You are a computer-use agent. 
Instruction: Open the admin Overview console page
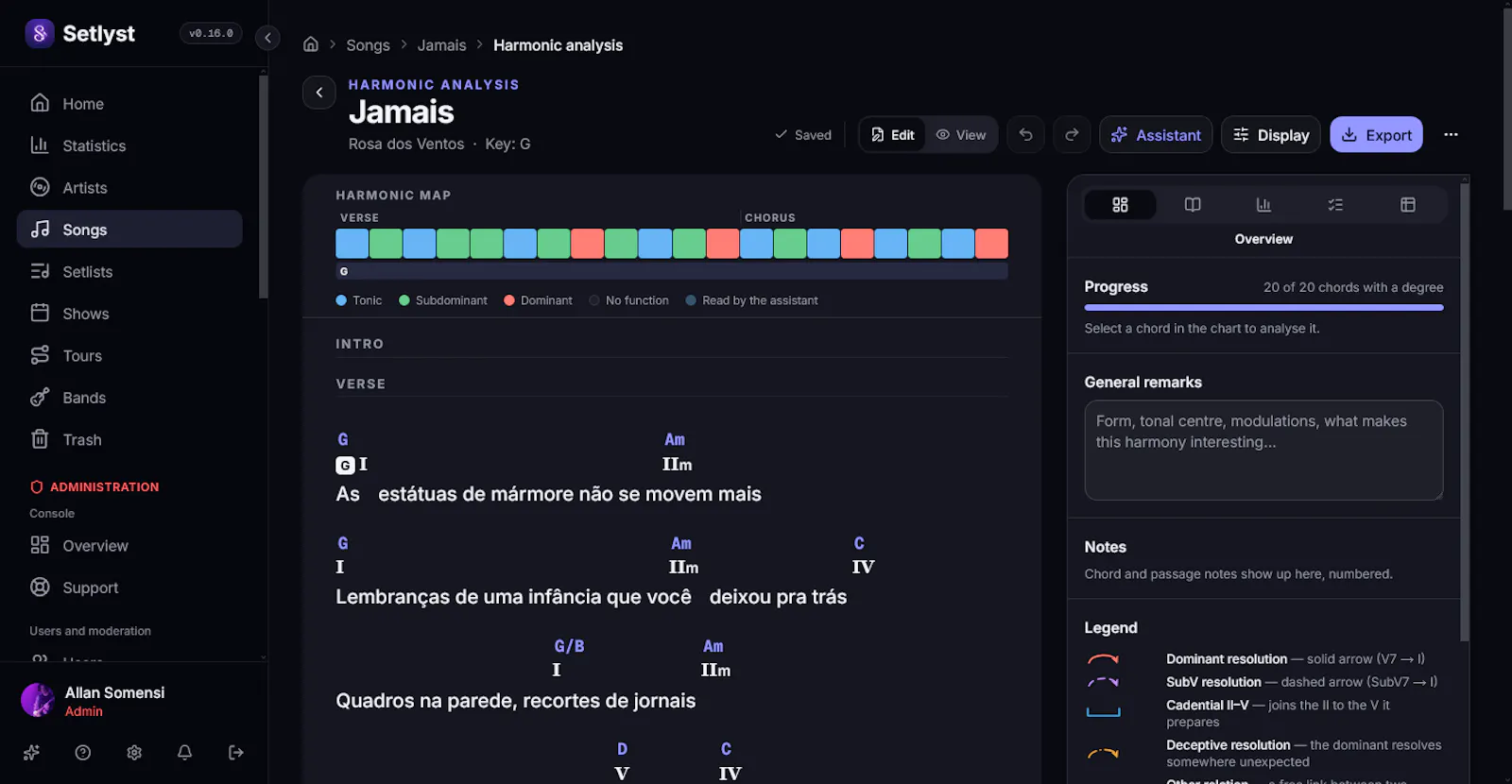[x=129, y=546]
